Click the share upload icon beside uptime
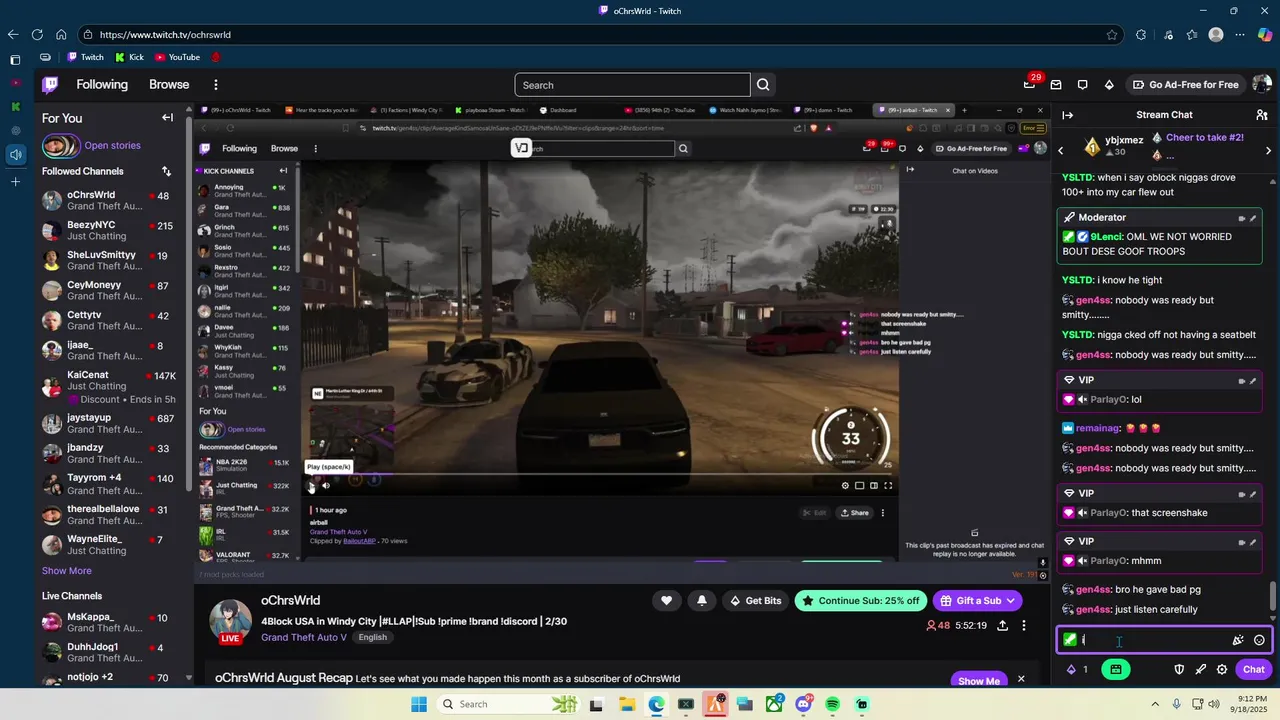The height and width of the screenshot is (720, 1280). click(x=1002, y=626)
